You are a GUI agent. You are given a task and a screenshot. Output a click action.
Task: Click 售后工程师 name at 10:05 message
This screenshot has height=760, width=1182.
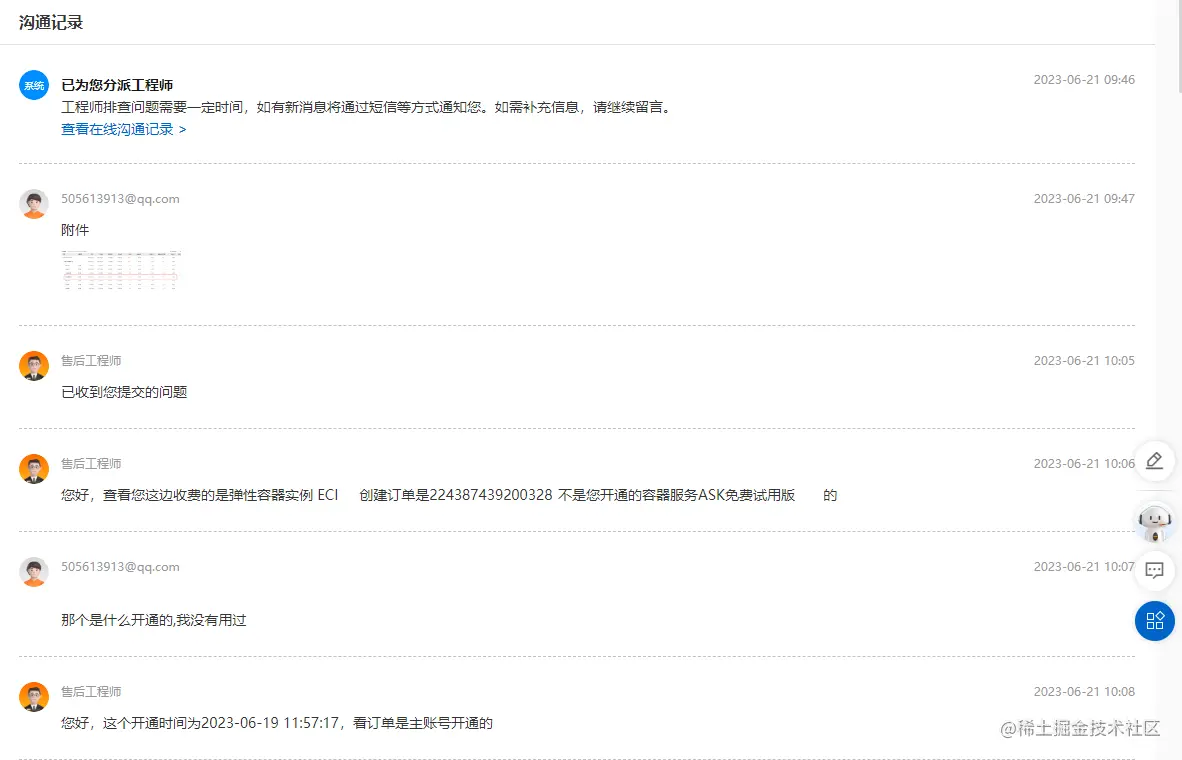91,361
